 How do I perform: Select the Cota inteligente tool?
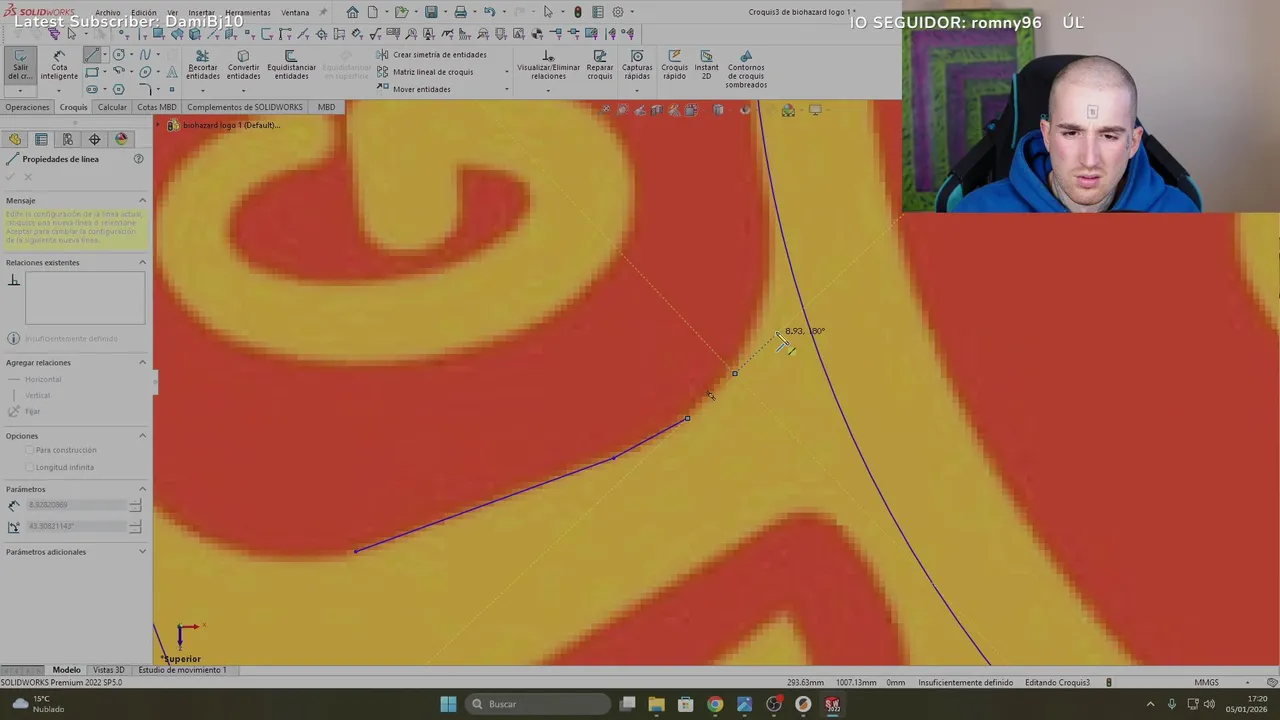[x=59, y=66]
